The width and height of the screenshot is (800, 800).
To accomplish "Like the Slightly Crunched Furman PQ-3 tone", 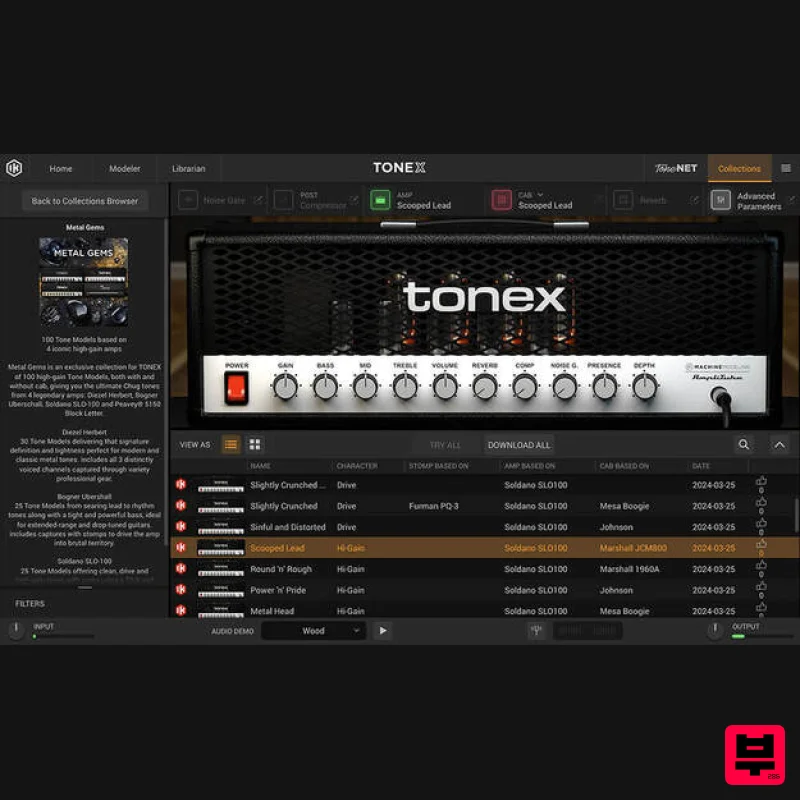I will pos(761,503).
